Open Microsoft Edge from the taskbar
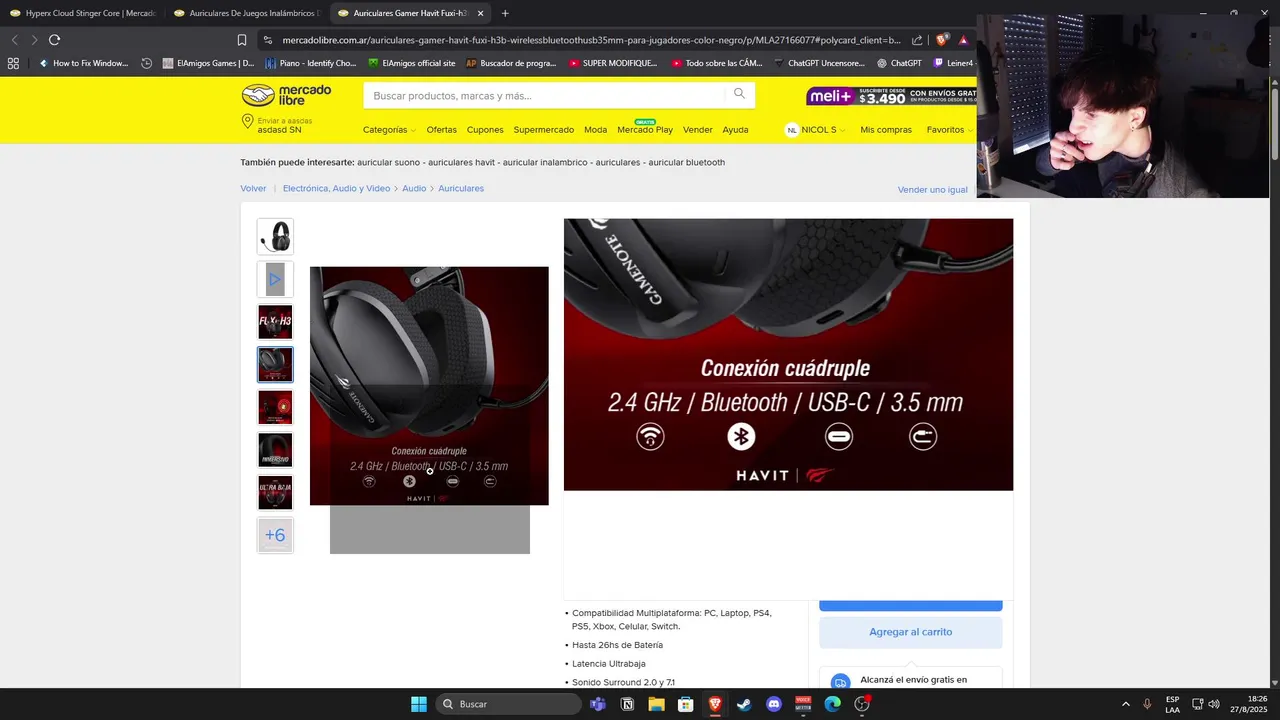 pos(832,704)
